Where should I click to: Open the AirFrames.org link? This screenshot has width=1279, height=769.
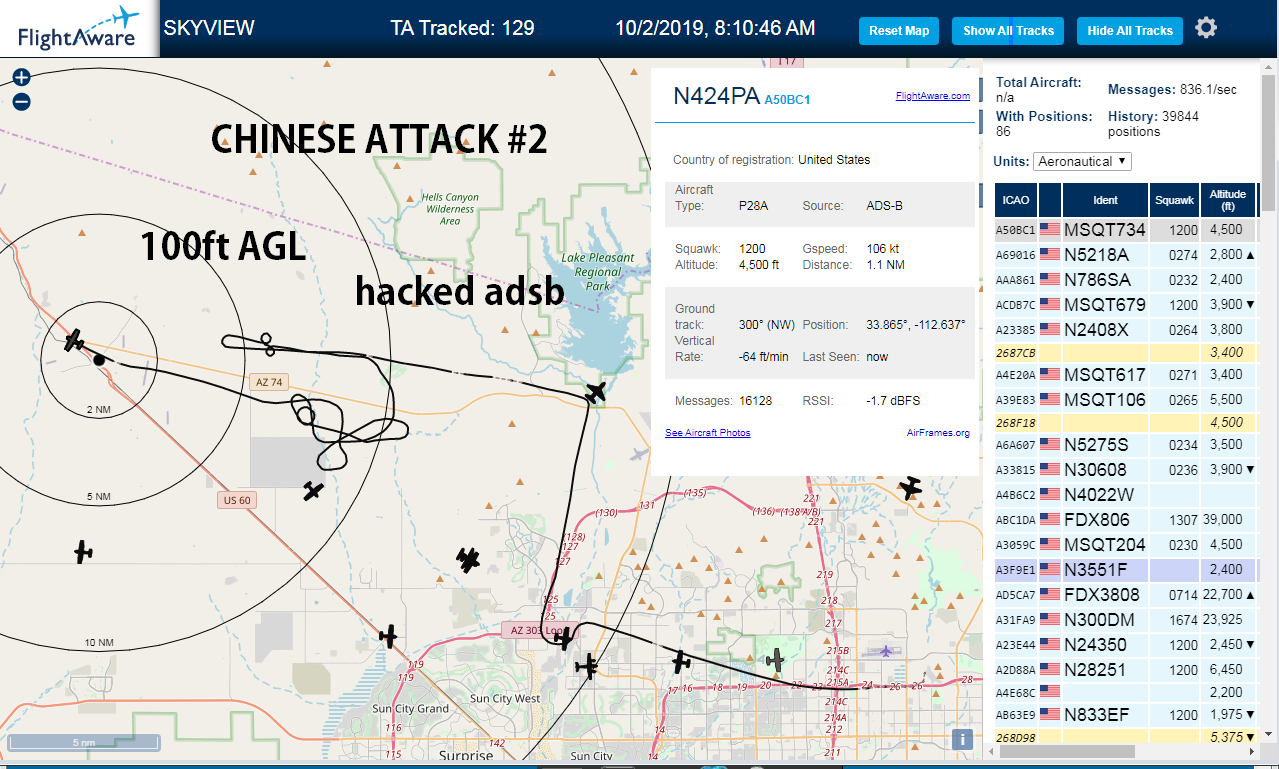tap(938, 433)
